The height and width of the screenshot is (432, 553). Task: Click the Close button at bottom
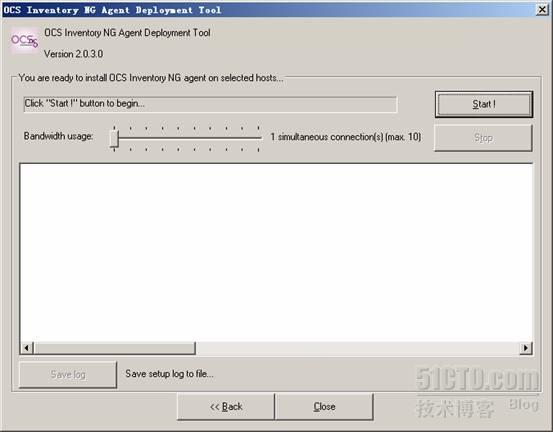click(324, 407)
